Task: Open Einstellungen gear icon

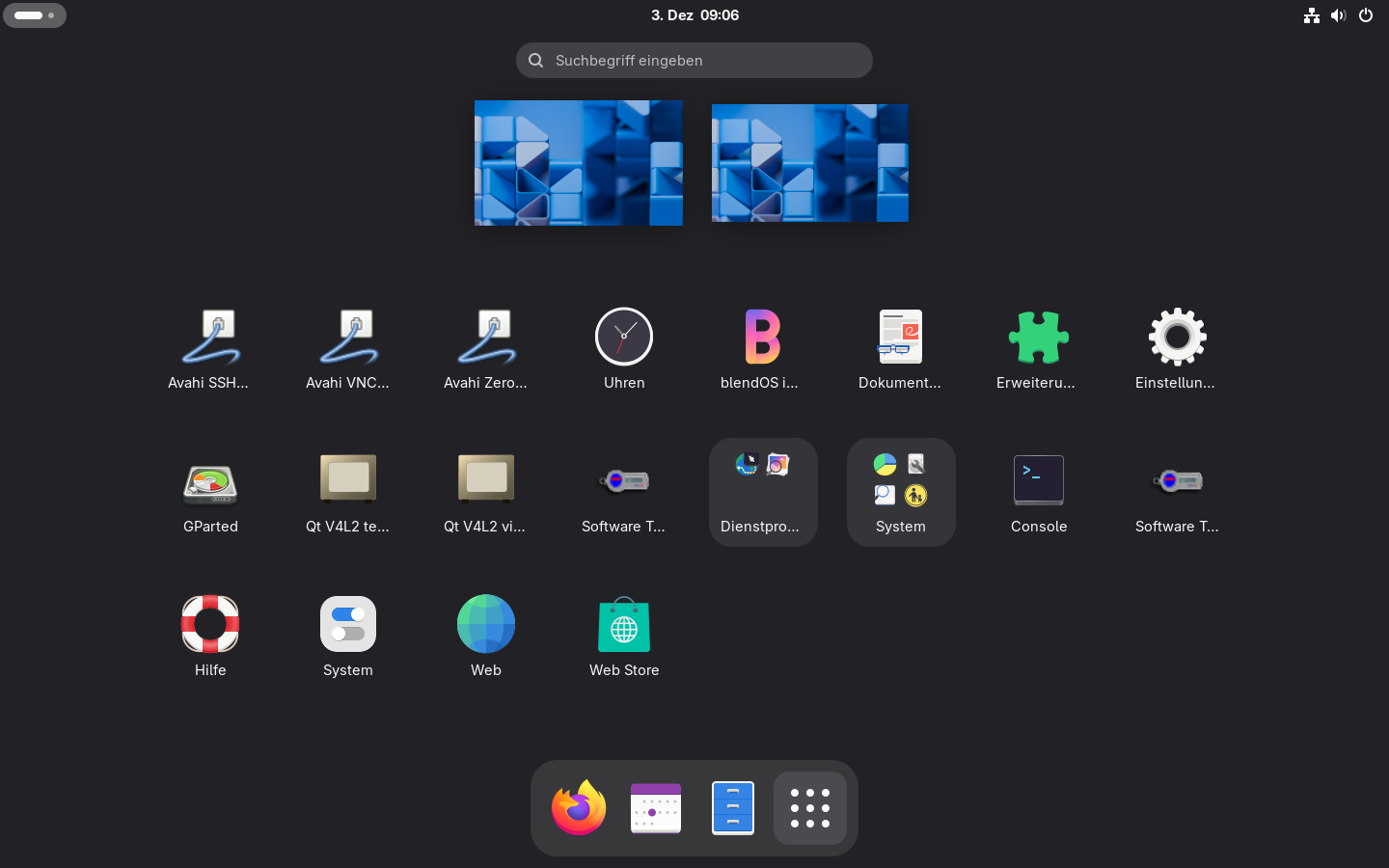Action: (1176, 348)
